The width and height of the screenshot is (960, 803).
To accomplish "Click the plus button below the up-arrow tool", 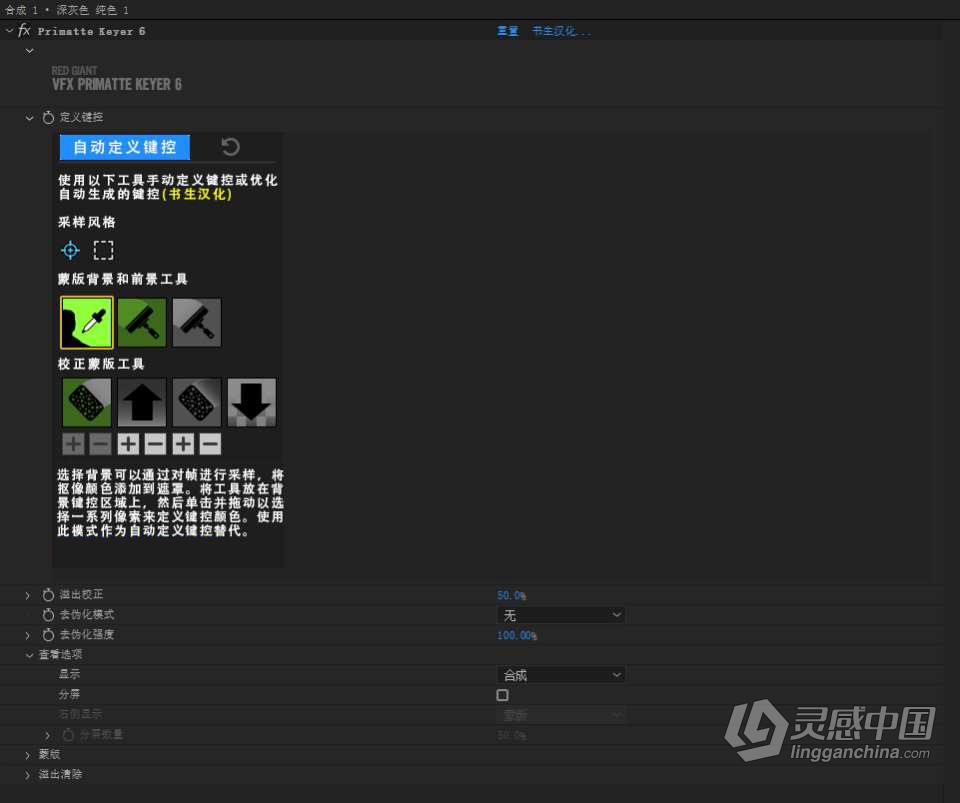I will [x=128, y=444].
